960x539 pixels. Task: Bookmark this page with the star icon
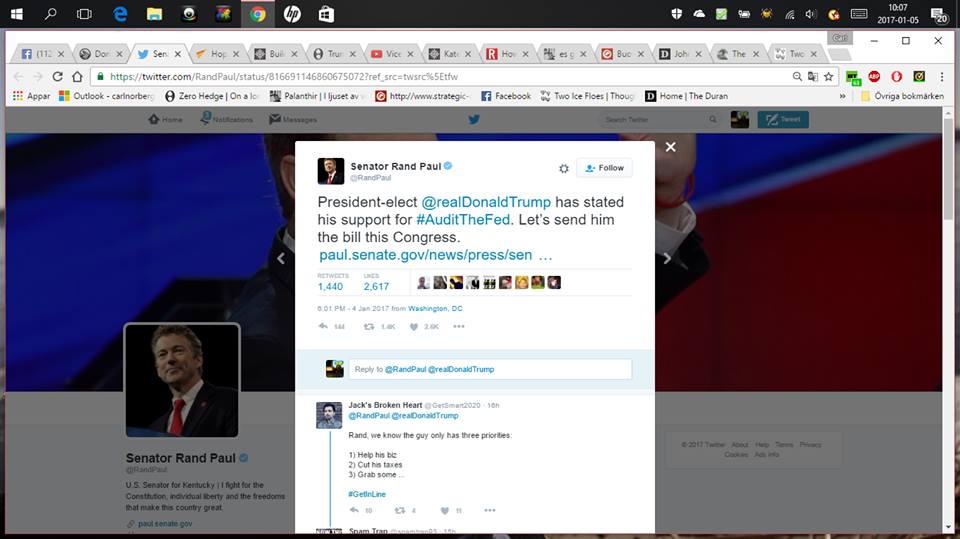click(828, 76)
